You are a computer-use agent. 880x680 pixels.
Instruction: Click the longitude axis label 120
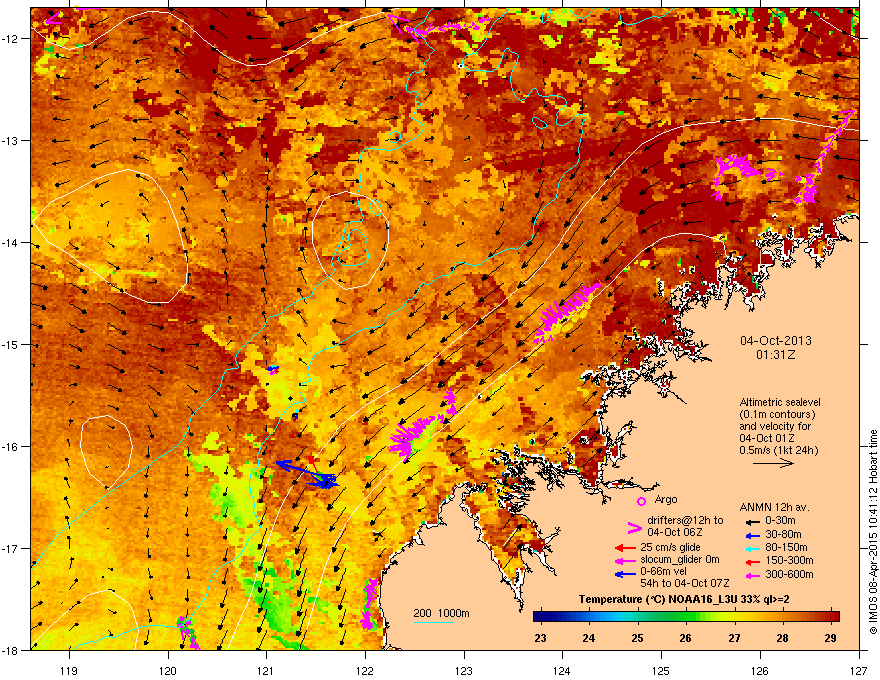[x=168, y=670]
